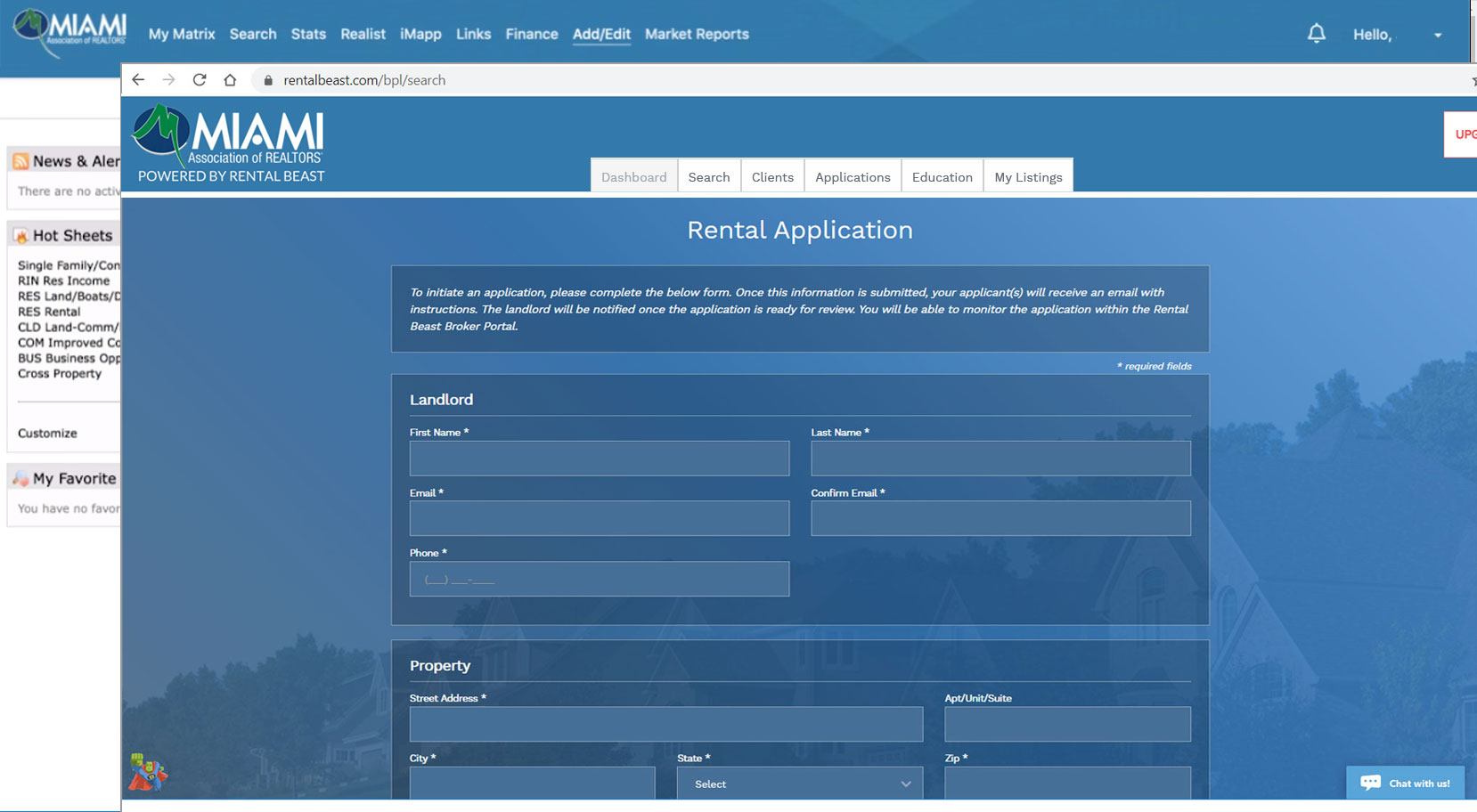The image size is (1477, 812).
Task: Click the lock icon in address bar
Action: click(x=268, y=80)
